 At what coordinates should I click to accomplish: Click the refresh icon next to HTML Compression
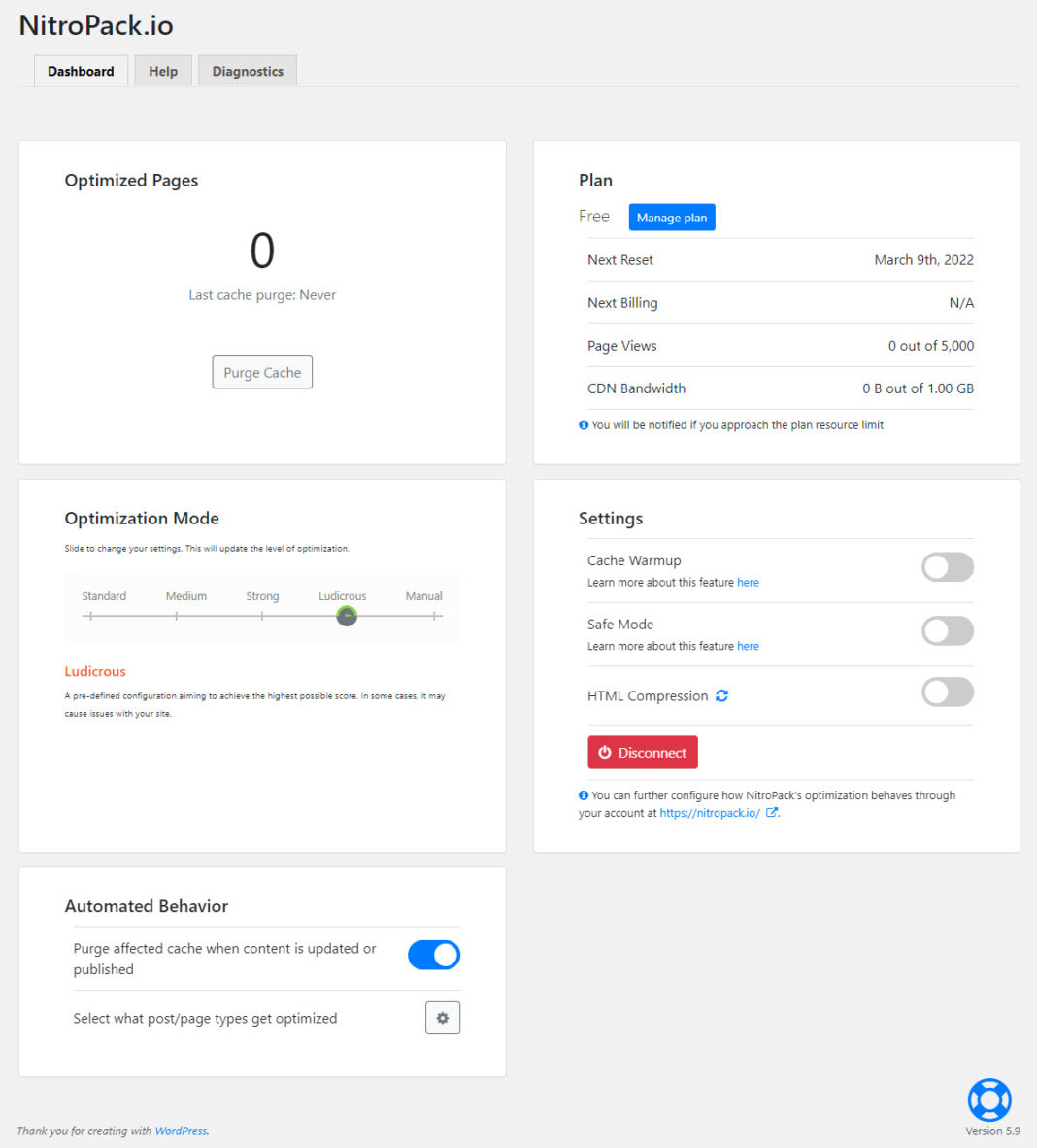pos(719,695)
